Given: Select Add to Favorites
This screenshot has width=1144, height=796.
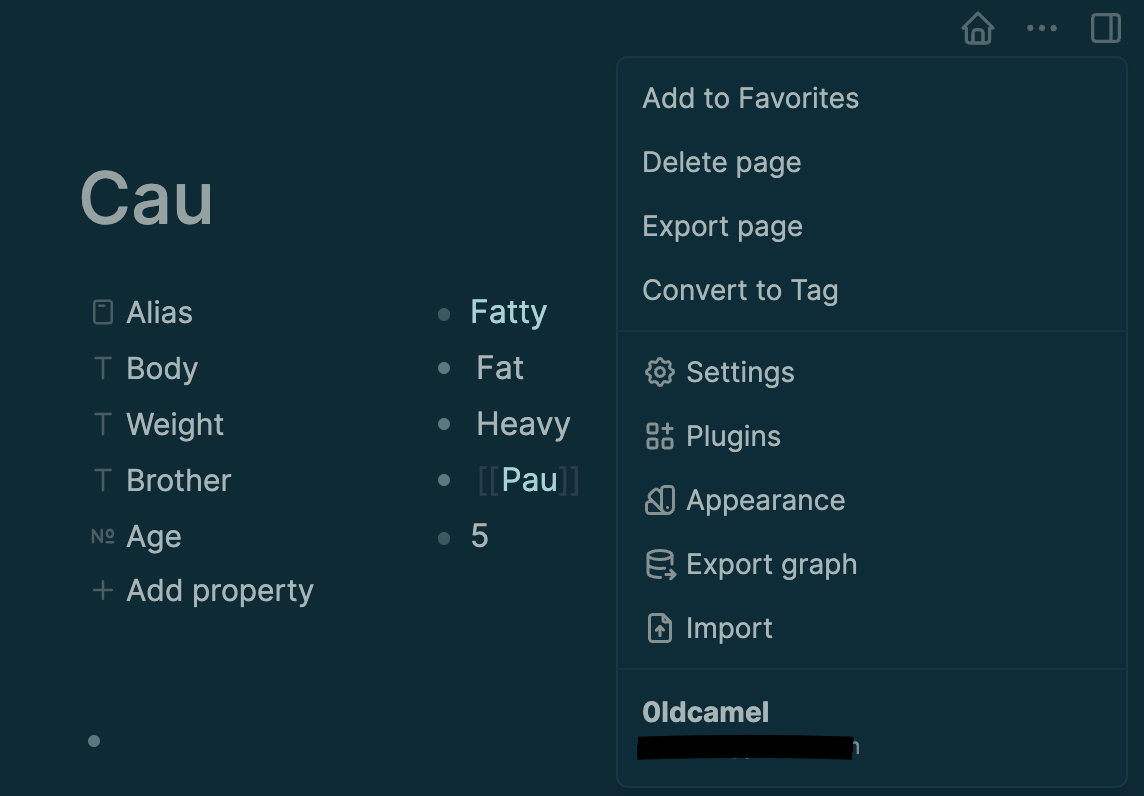Looking at the screenshot, I should coord(750,99).
